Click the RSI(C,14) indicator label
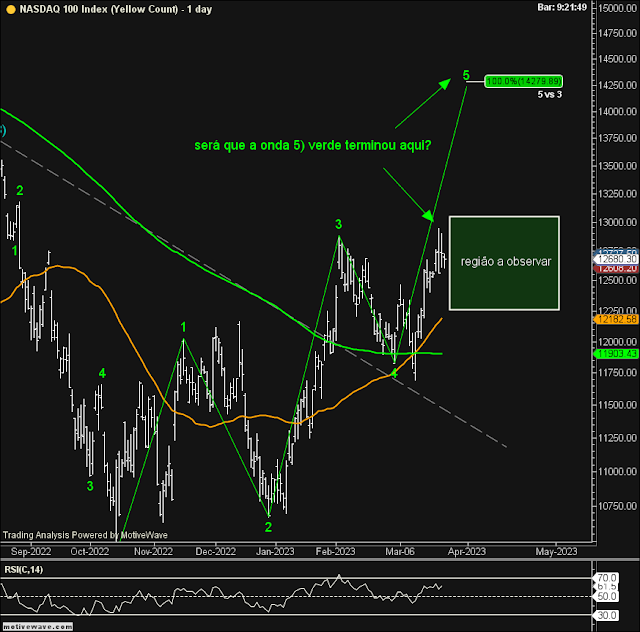 [23, 570]
